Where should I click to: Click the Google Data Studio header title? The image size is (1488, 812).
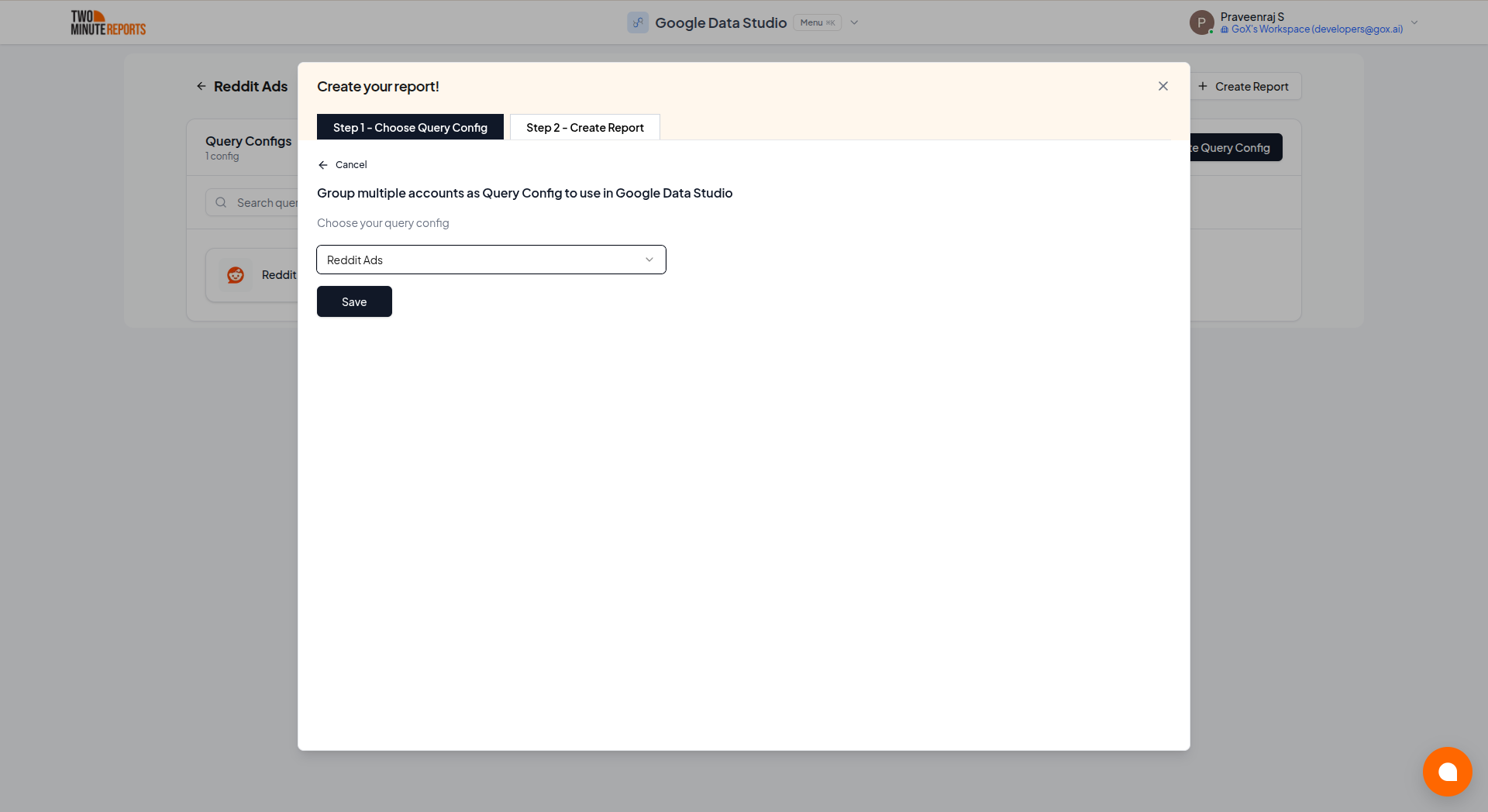[x=721, y=22]
